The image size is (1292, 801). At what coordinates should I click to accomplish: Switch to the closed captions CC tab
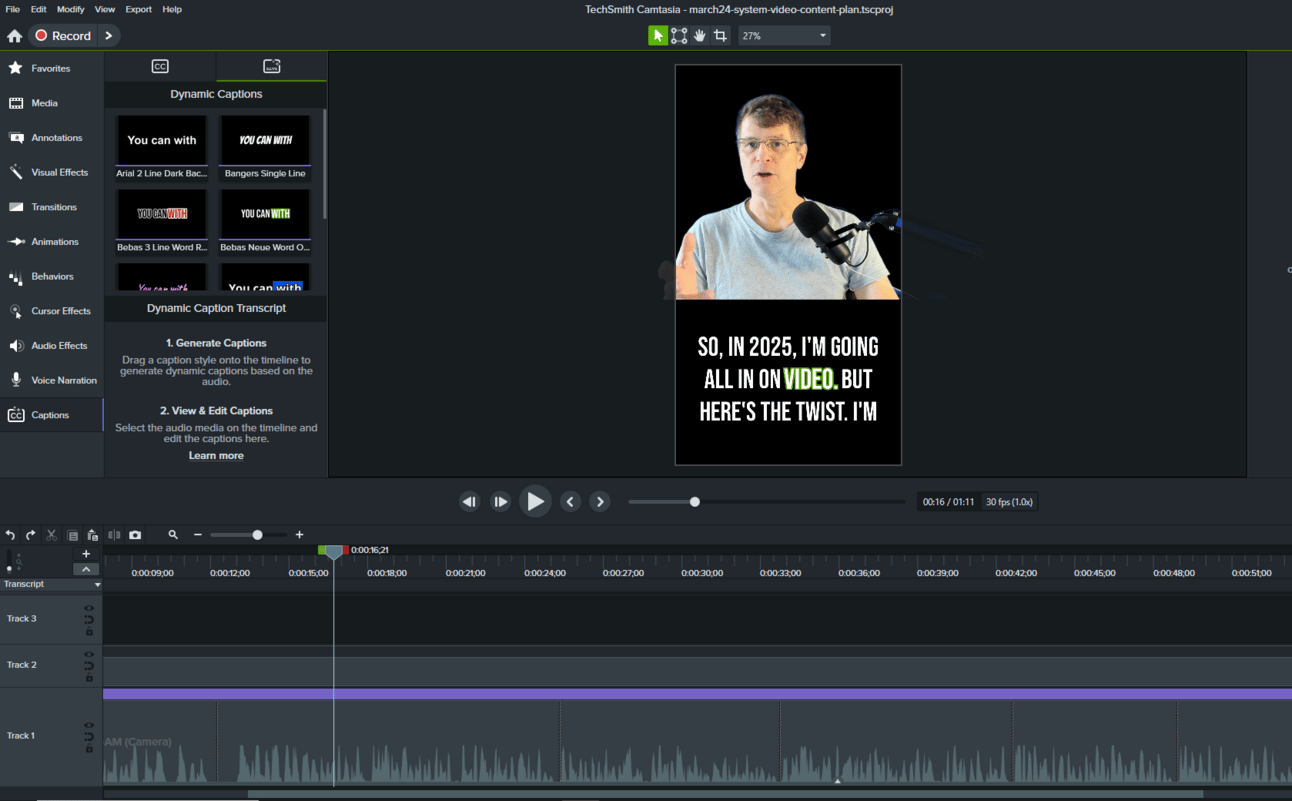160,66
